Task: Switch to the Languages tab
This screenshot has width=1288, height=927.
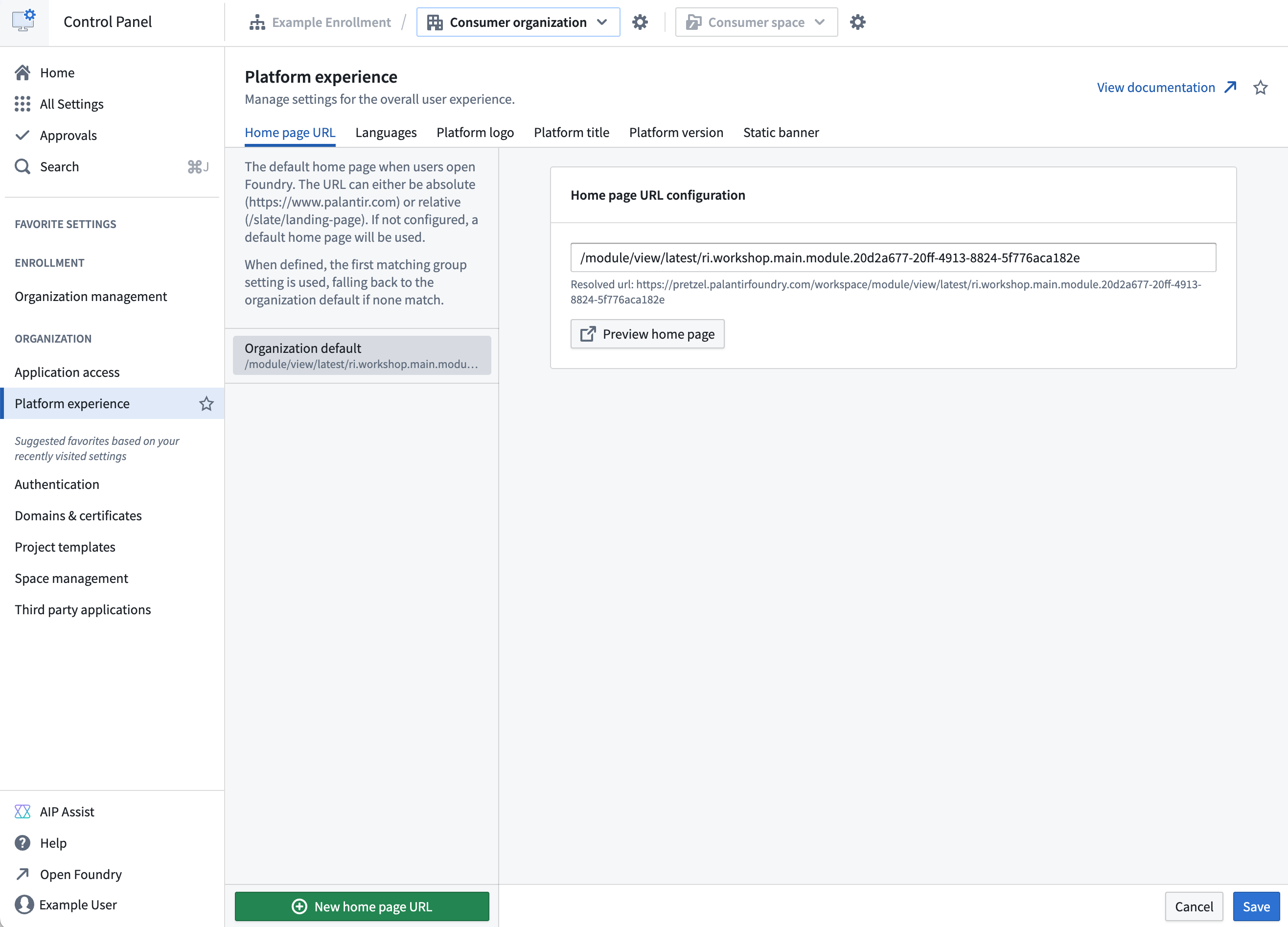Action: pos(386,132)
